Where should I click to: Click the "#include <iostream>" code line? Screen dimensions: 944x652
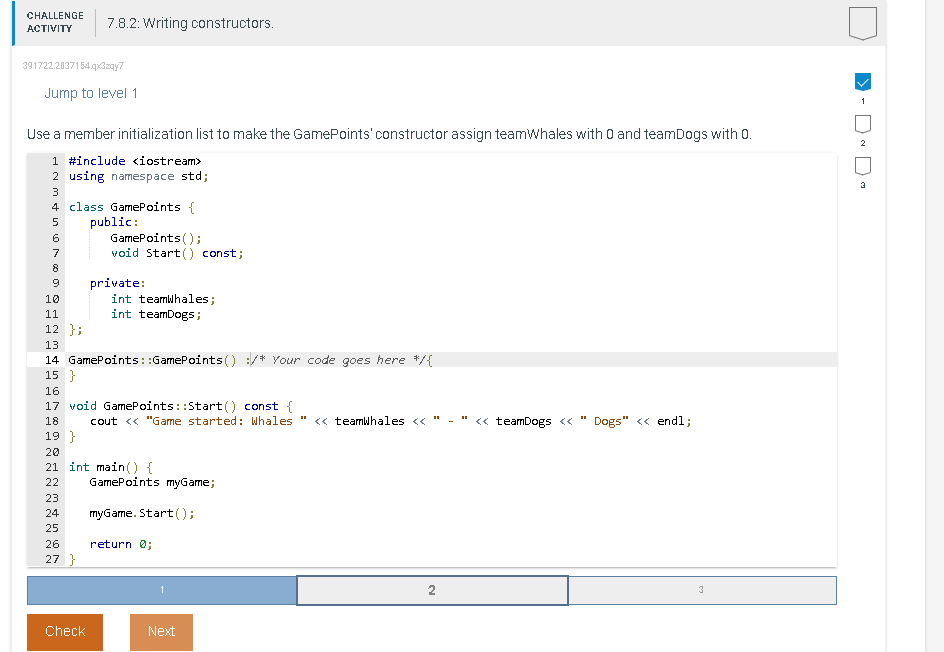134,160
